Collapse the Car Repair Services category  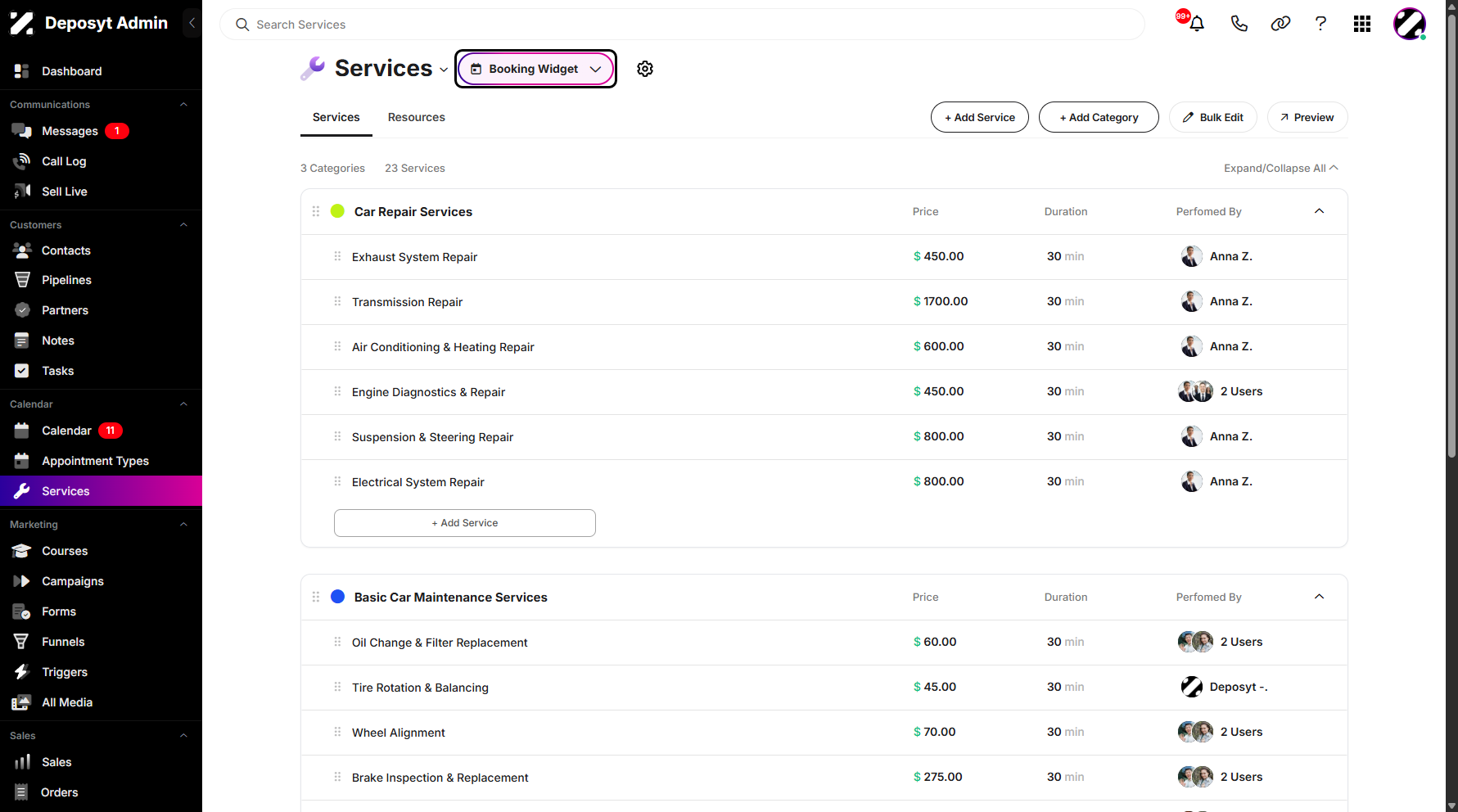1319,211
